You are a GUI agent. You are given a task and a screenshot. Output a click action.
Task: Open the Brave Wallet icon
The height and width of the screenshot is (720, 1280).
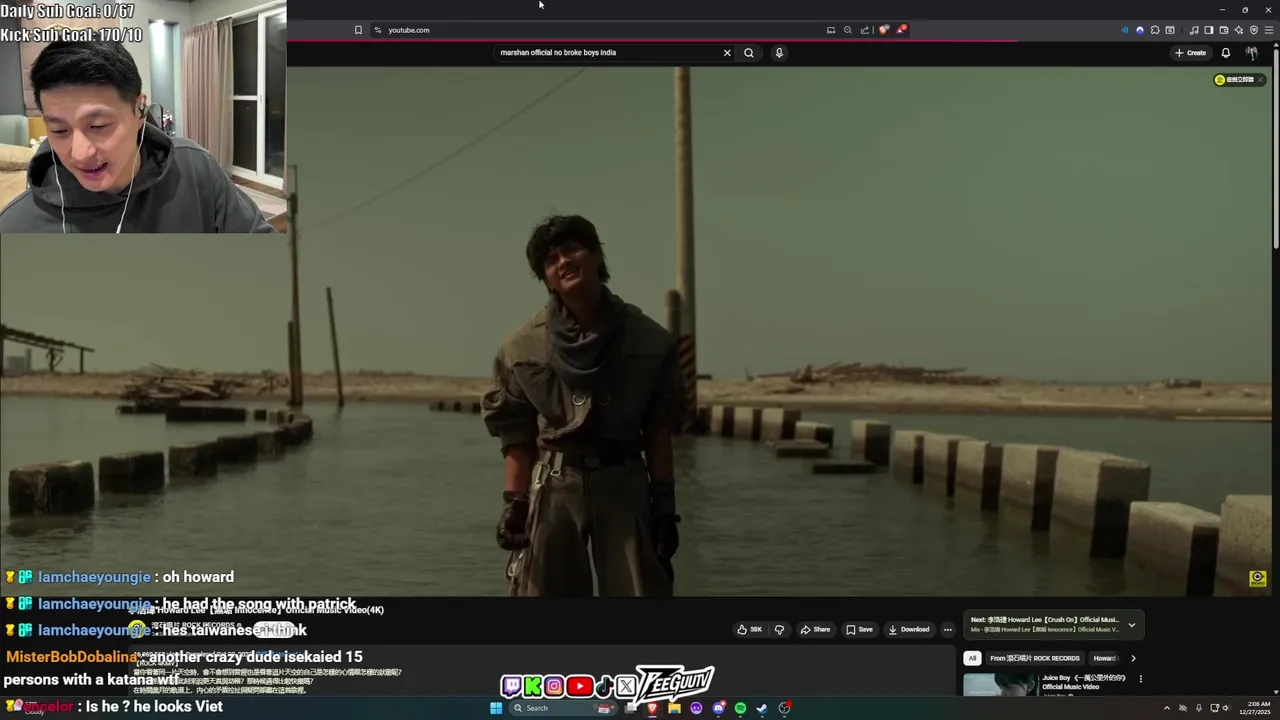click(x=1224, y=30)
